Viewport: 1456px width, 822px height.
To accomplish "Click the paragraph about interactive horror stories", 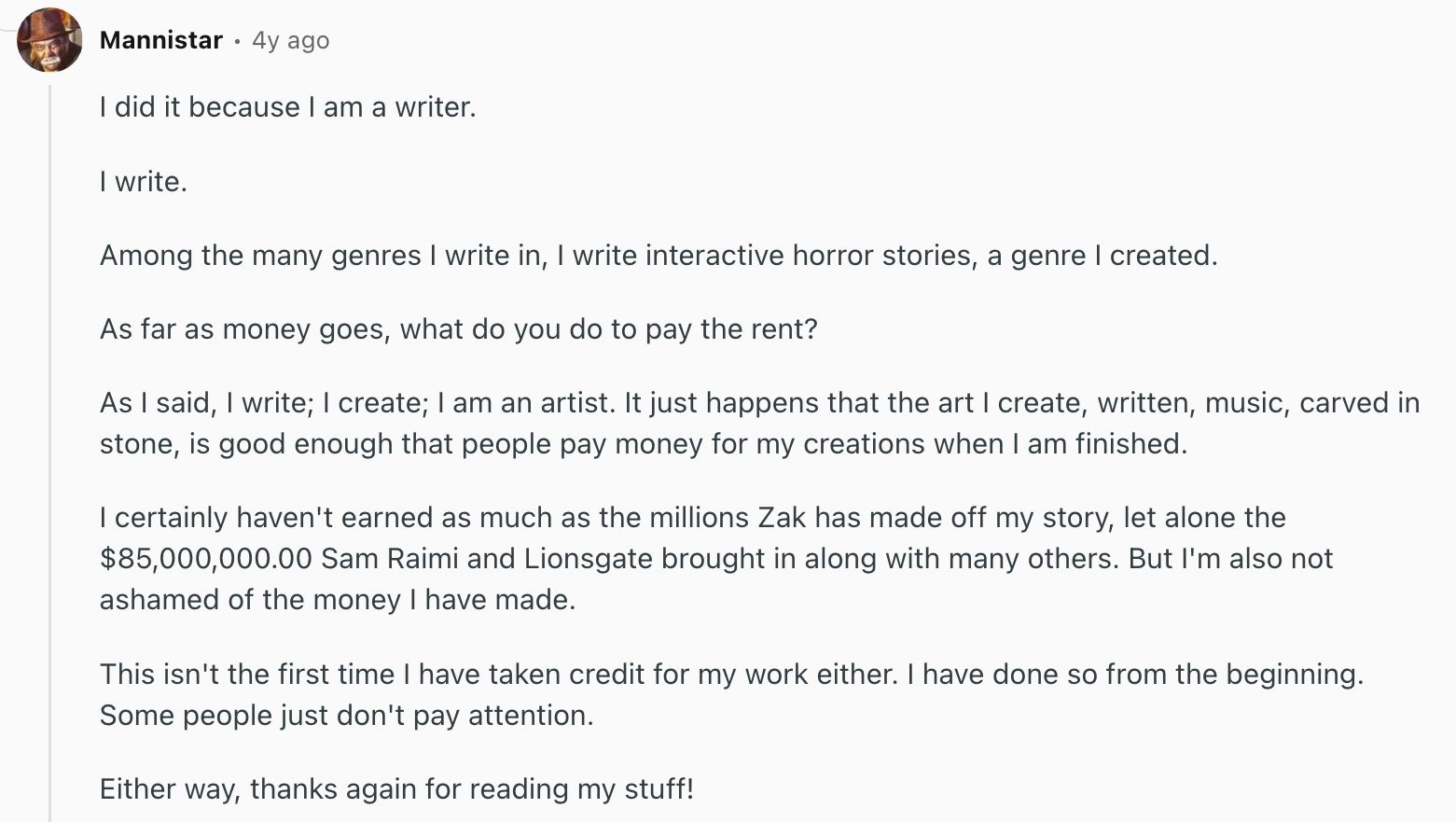I will click(659, 255).
